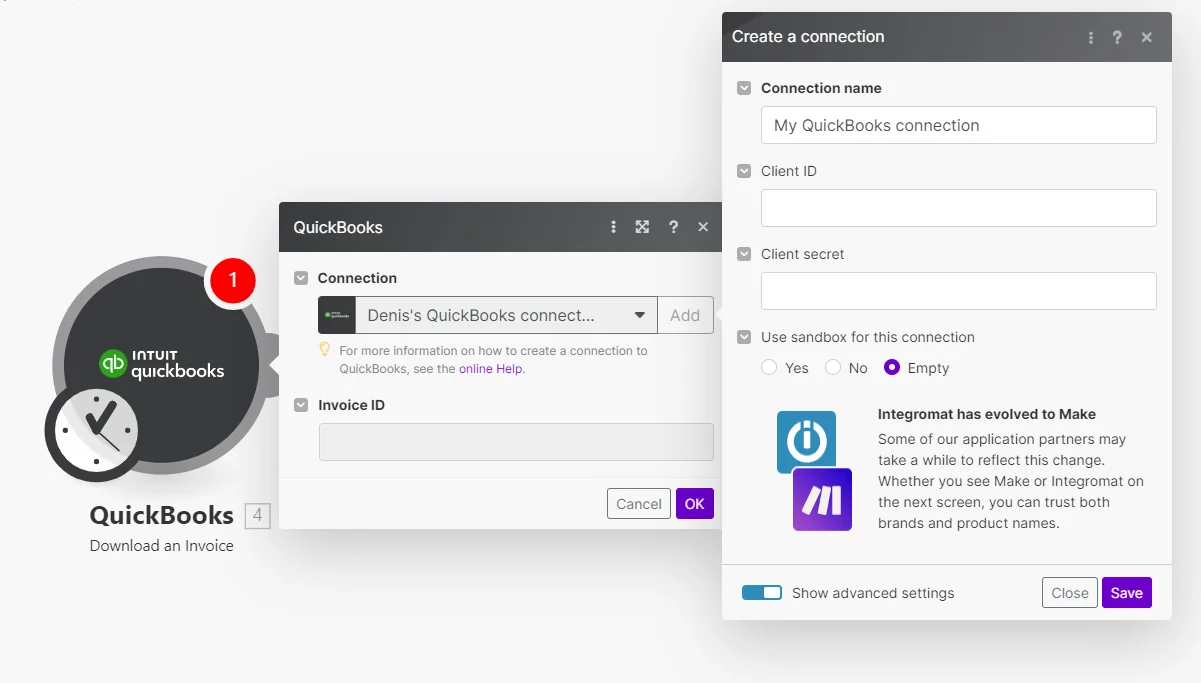The image size is (1201, 683).
Task: Collapse the Client ID field toggle
Action: [744, 171]
